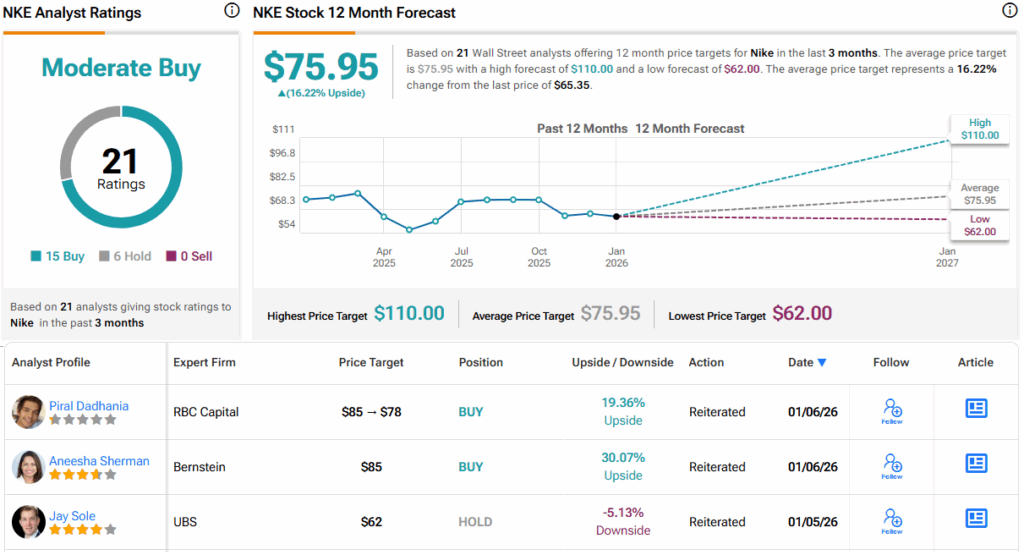Sort table by Date column arrow

click(822, 362)
